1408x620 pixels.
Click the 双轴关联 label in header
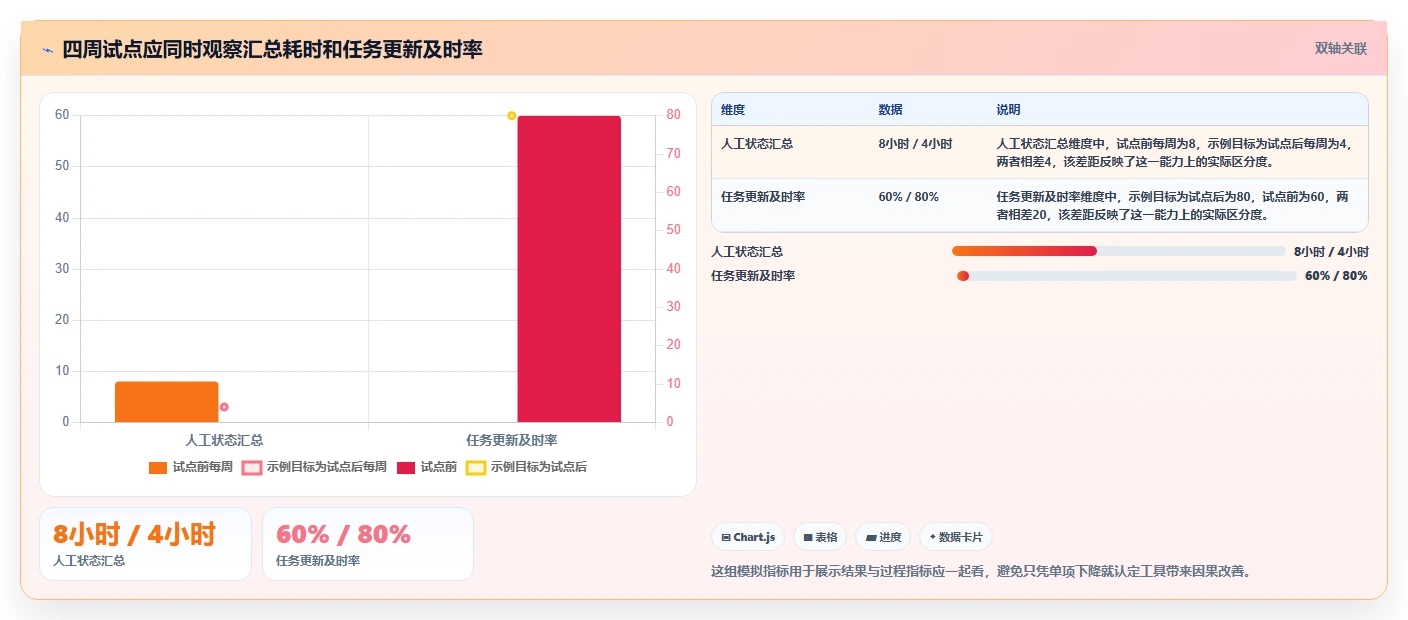(x=1340, y=49)
